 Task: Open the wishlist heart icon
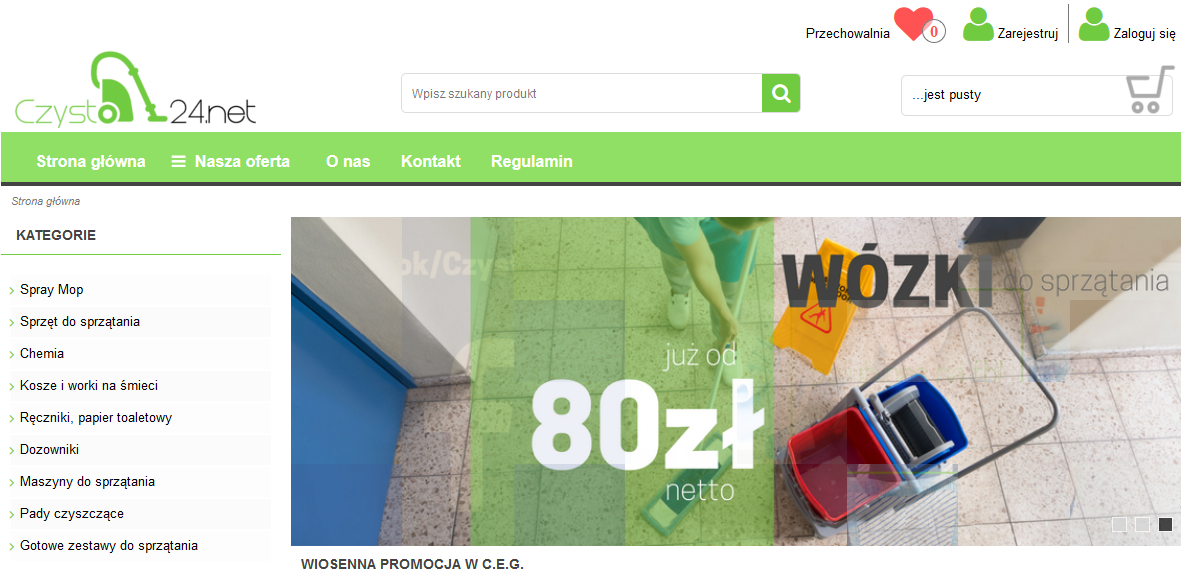(914, 26)
